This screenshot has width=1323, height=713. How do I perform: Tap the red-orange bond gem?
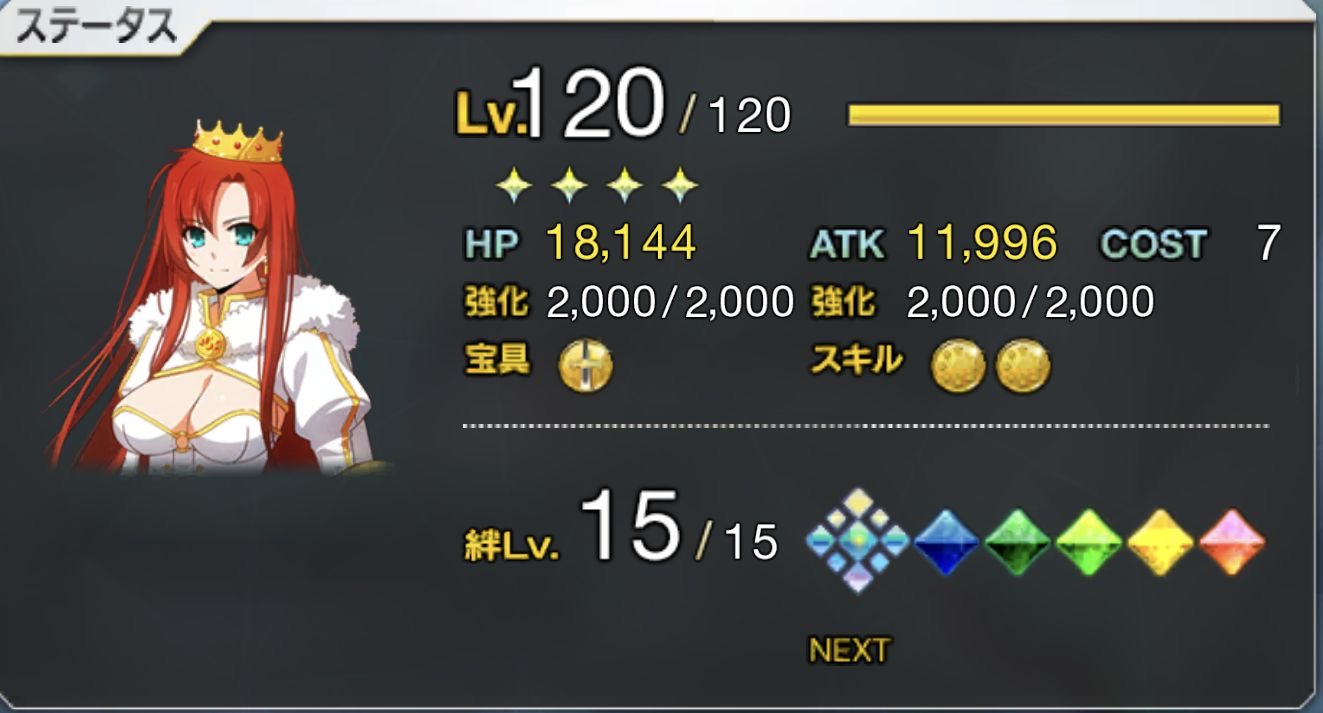(x=1232, y=542)
